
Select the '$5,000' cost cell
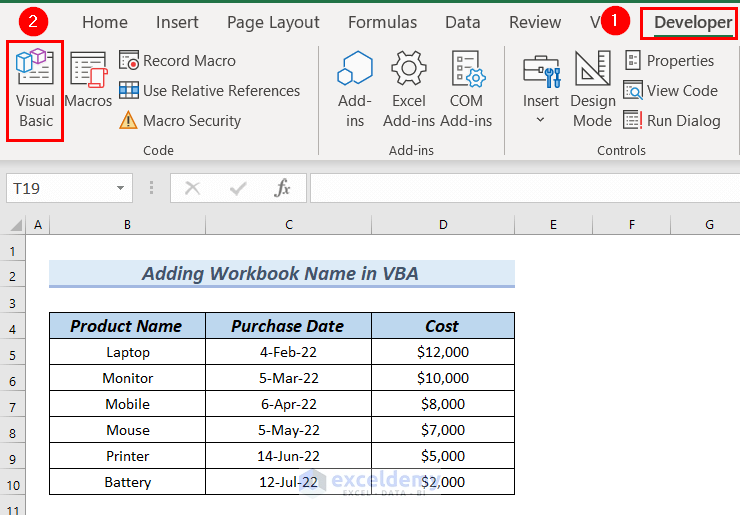tap(443, 456)
